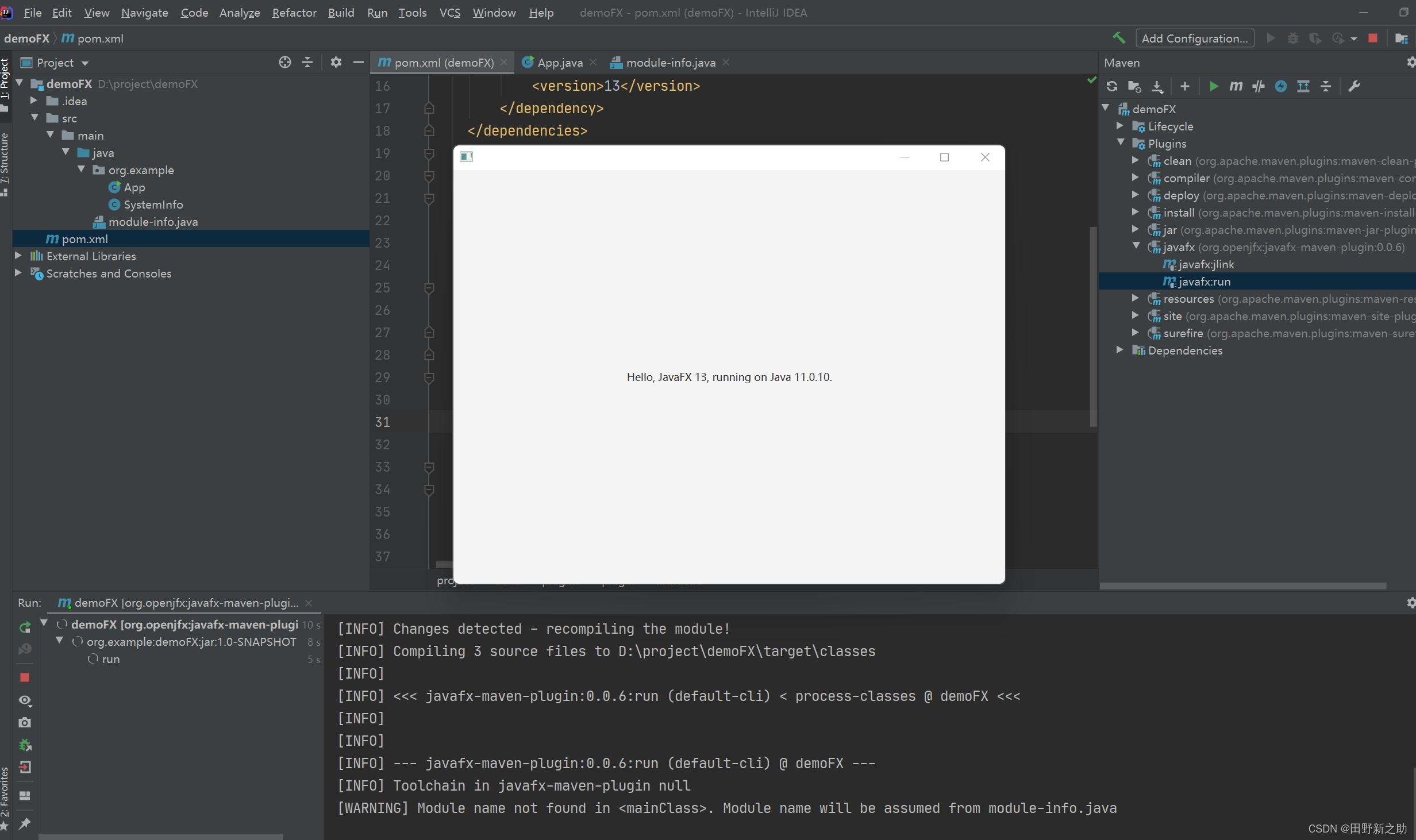
Task: Expand Maven Dependencies node
Action: coord(1120,350)
